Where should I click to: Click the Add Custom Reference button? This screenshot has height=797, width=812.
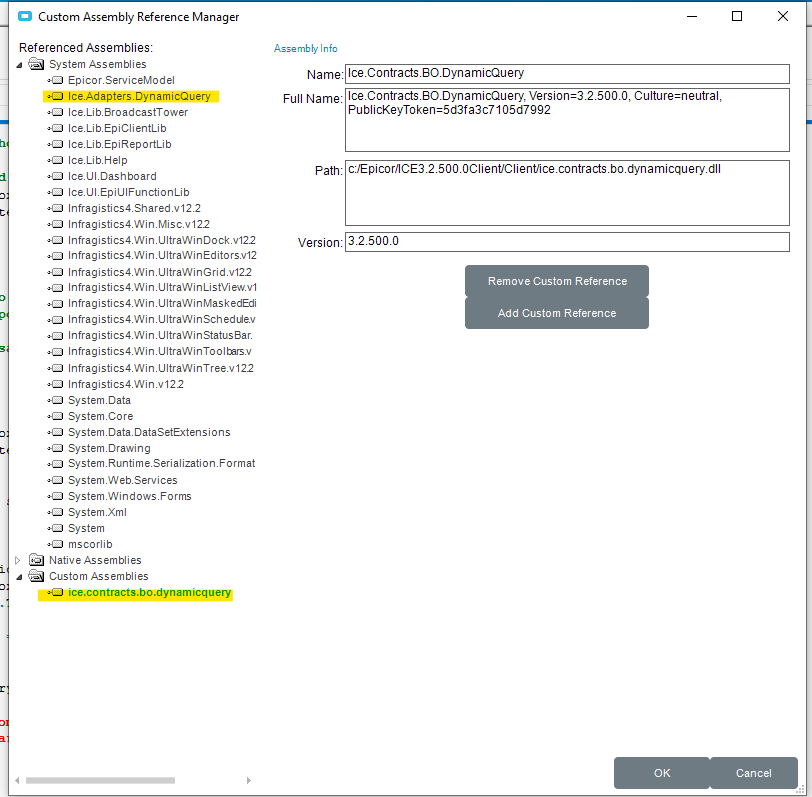click(557, 313)
